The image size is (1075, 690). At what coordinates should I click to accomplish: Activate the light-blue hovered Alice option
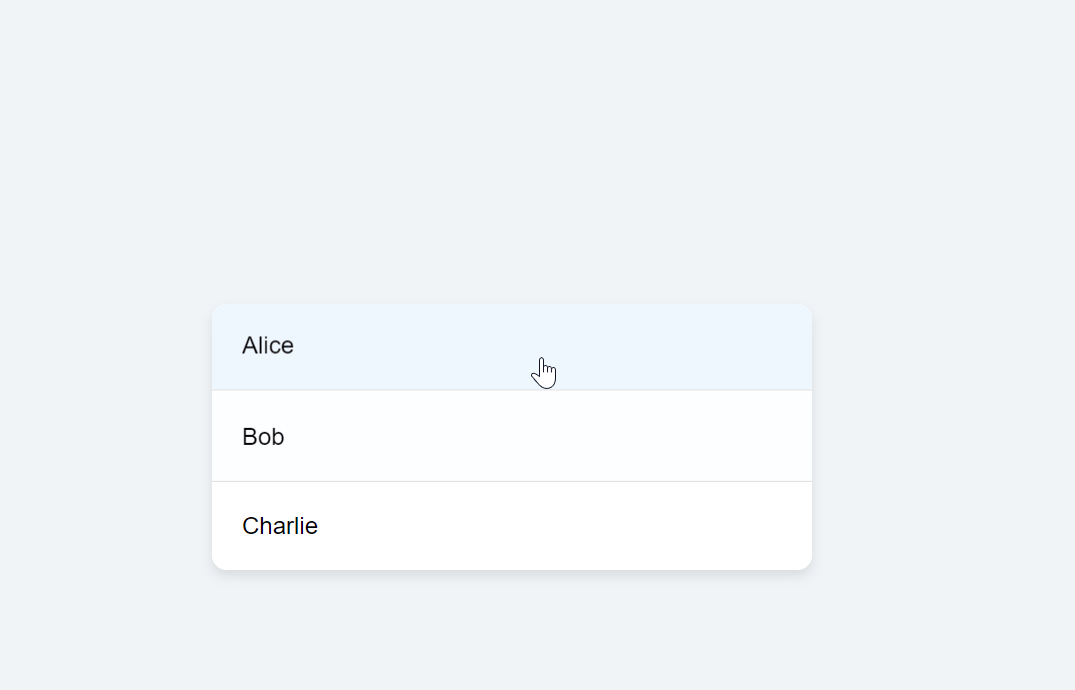(x=511, y=347)
